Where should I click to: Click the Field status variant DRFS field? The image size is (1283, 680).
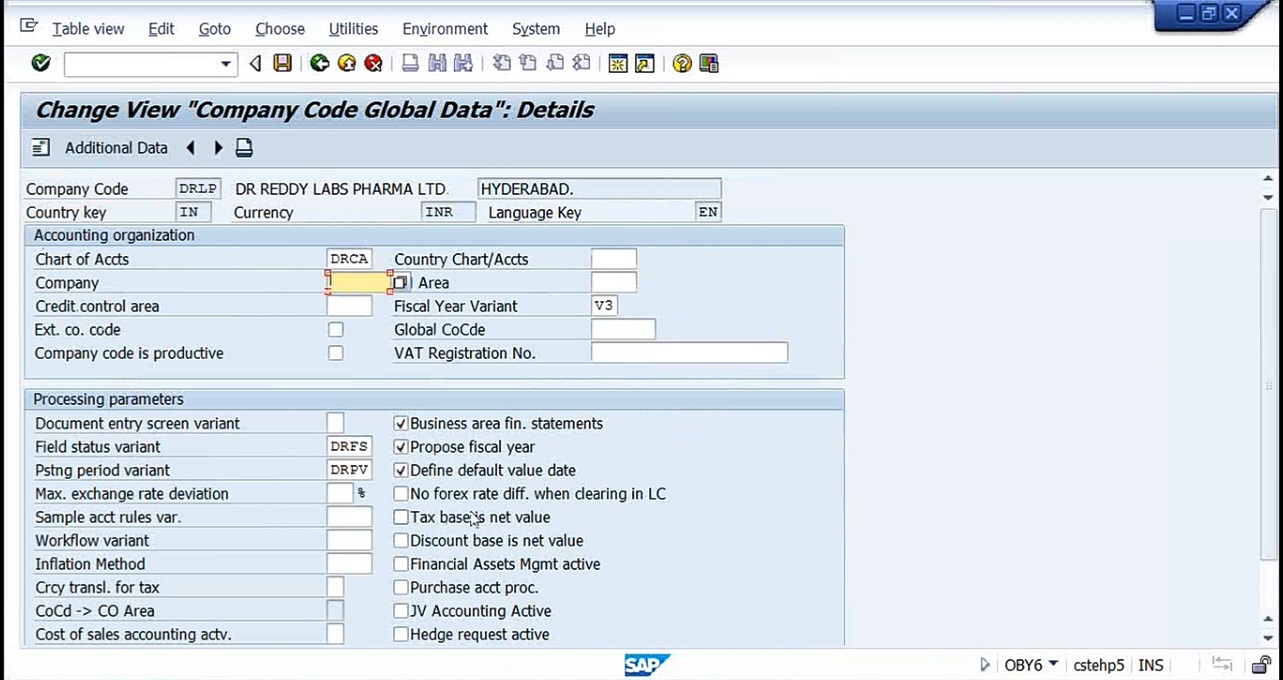[349, 446]
